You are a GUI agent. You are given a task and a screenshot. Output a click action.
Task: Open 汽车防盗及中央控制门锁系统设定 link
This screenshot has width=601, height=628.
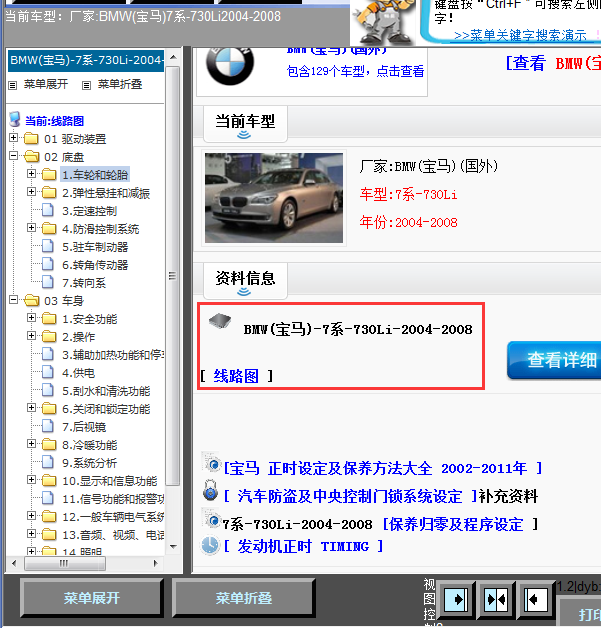[x=350, y=496]
